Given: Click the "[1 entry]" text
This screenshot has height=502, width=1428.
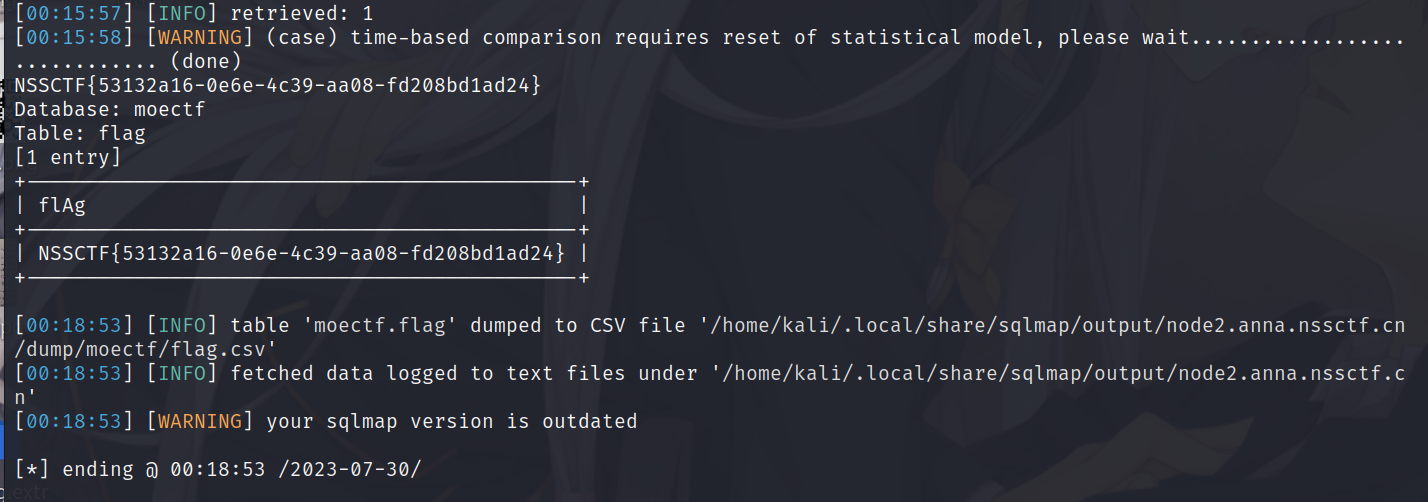Looking at the screenshot, I should 68,158.
